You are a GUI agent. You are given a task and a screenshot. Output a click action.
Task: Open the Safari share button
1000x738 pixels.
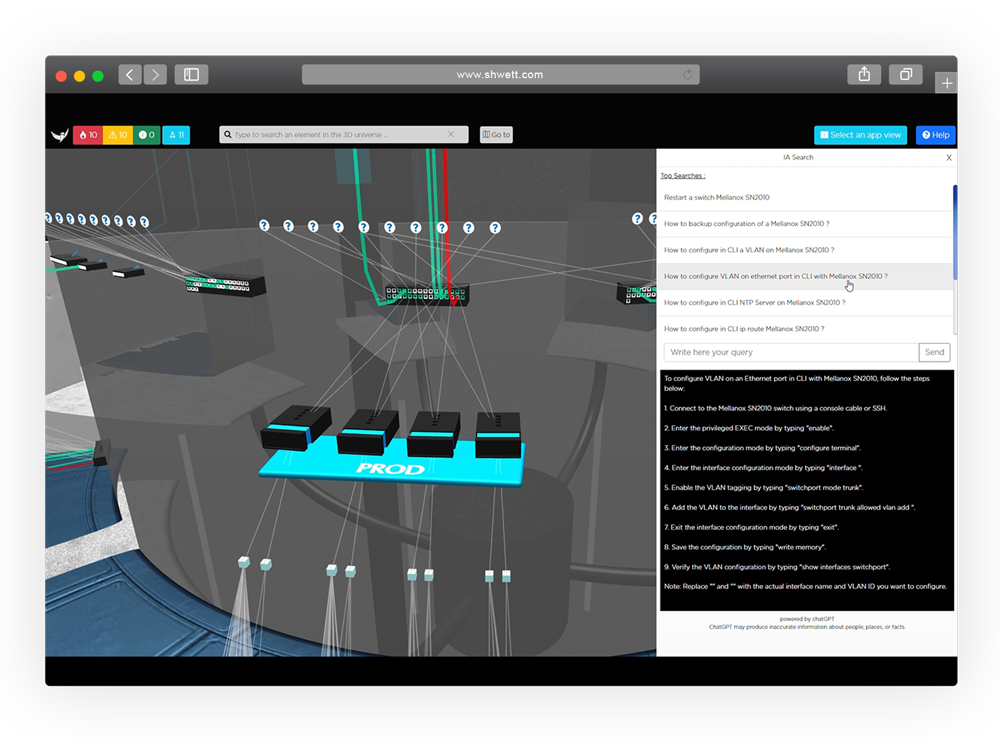(864, 75)
